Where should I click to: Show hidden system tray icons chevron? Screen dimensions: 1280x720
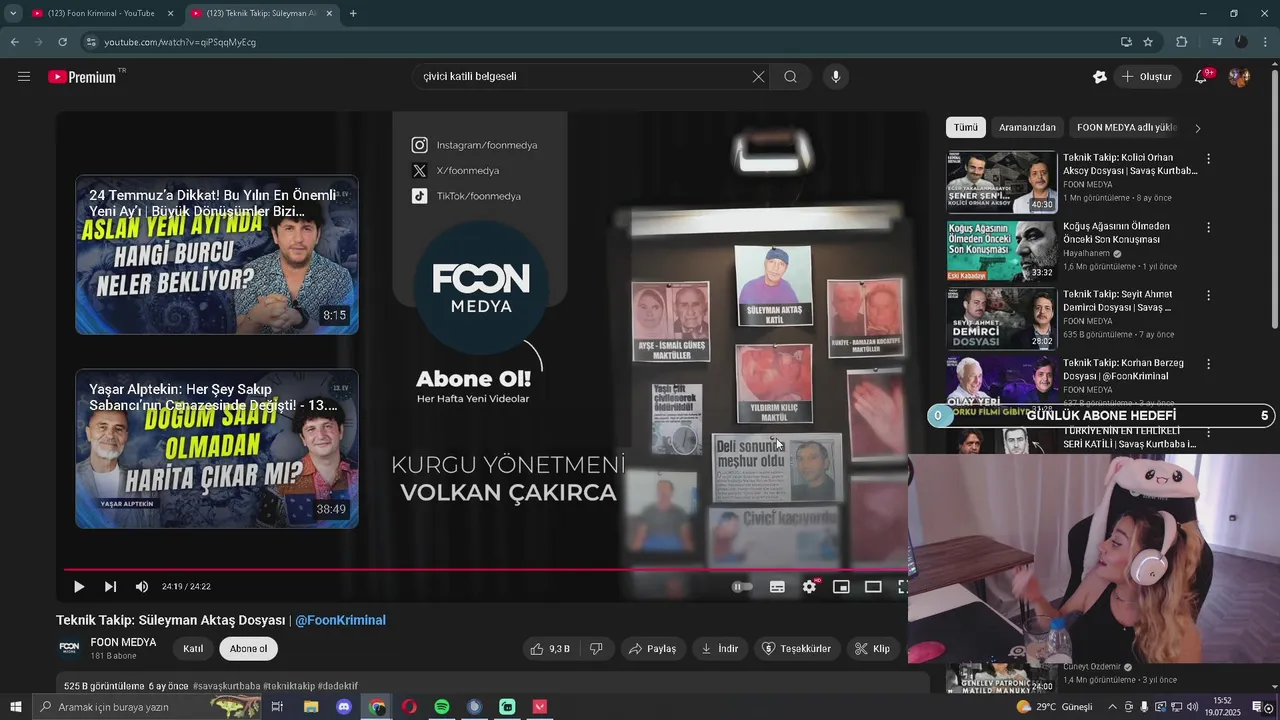tap(1112, 707)
